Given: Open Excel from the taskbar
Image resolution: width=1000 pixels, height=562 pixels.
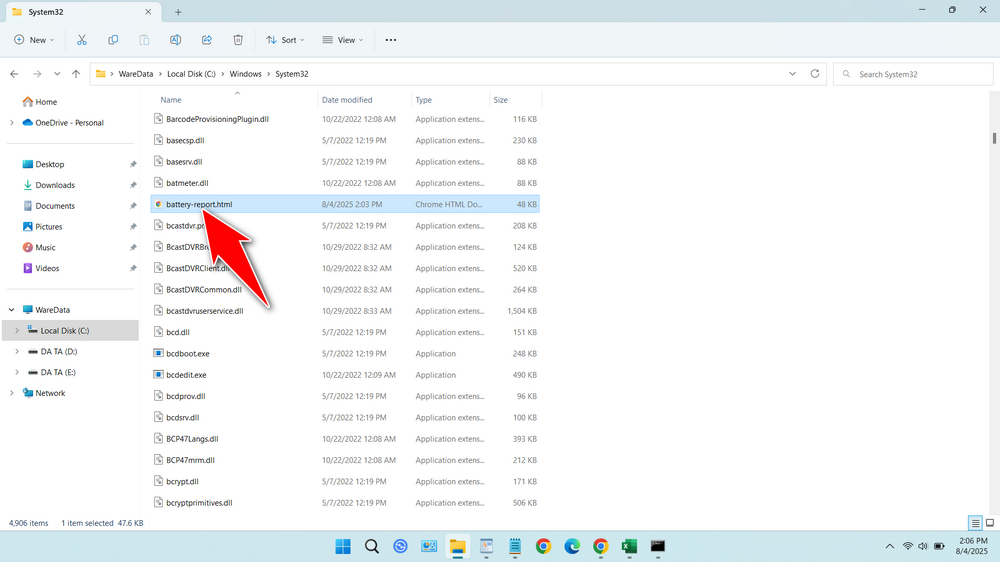Looking at the screenshot, I should point(629,547).
